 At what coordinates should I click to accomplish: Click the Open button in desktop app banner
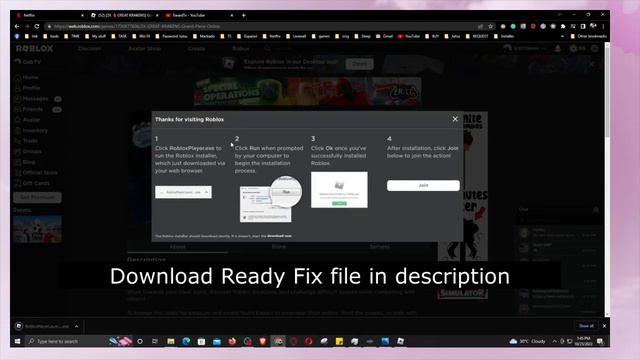[359, 64]
